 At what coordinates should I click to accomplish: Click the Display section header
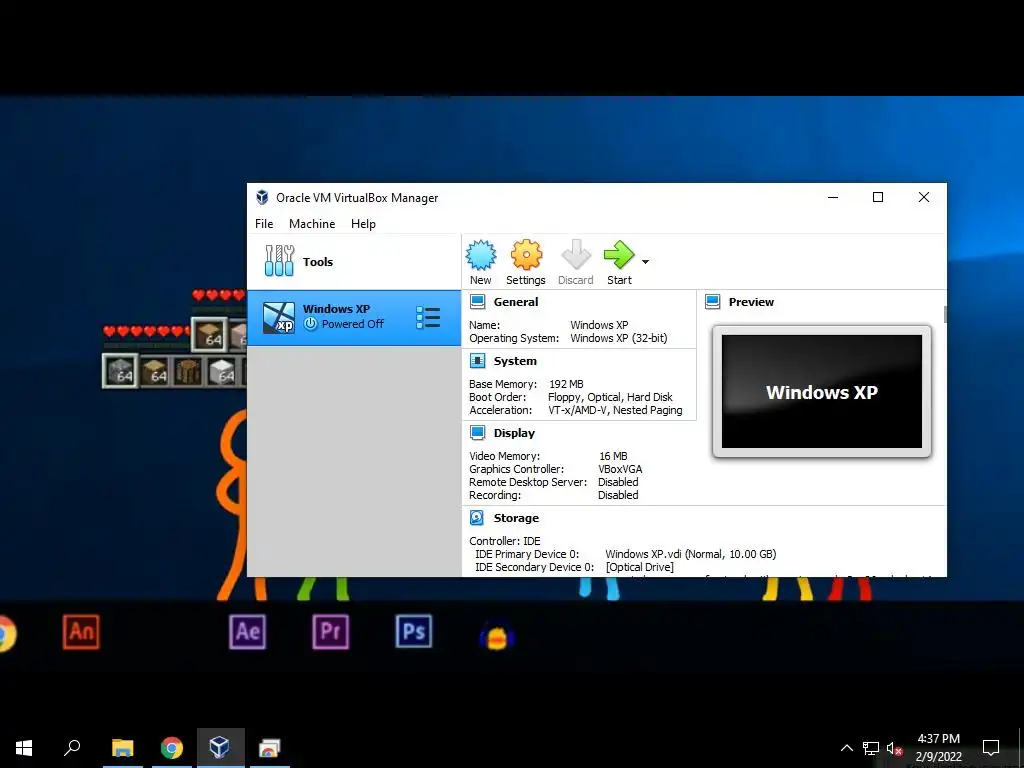(514, 433)
